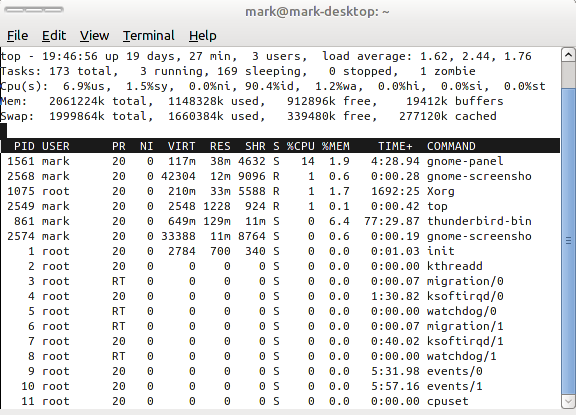Click the %CPU column header
The height and width of the screenshot is (415, 576).
[x=300, y=146]
